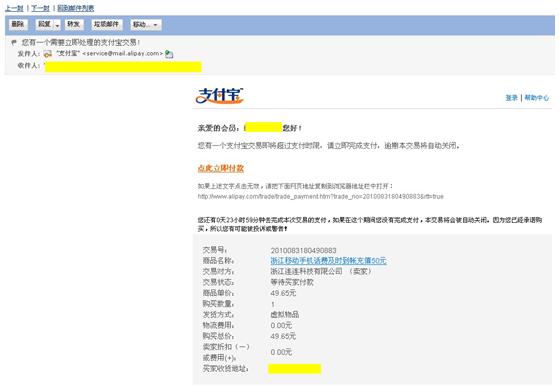Open the reply options dropdown arrow
The height and width of the screenshot is (388, 559).
(x=57, y=25)
